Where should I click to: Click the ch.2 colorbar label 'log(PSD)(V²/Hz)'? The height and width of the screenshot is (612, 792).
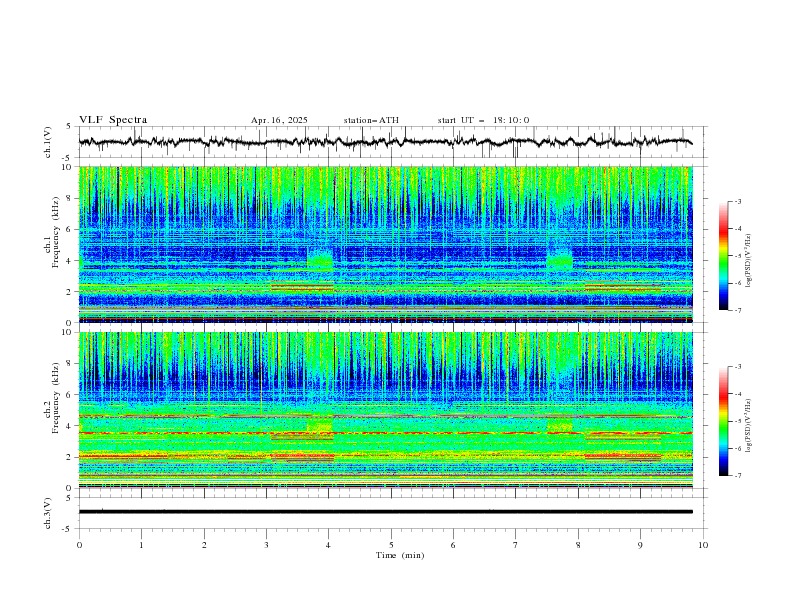[x=749, y=425]
